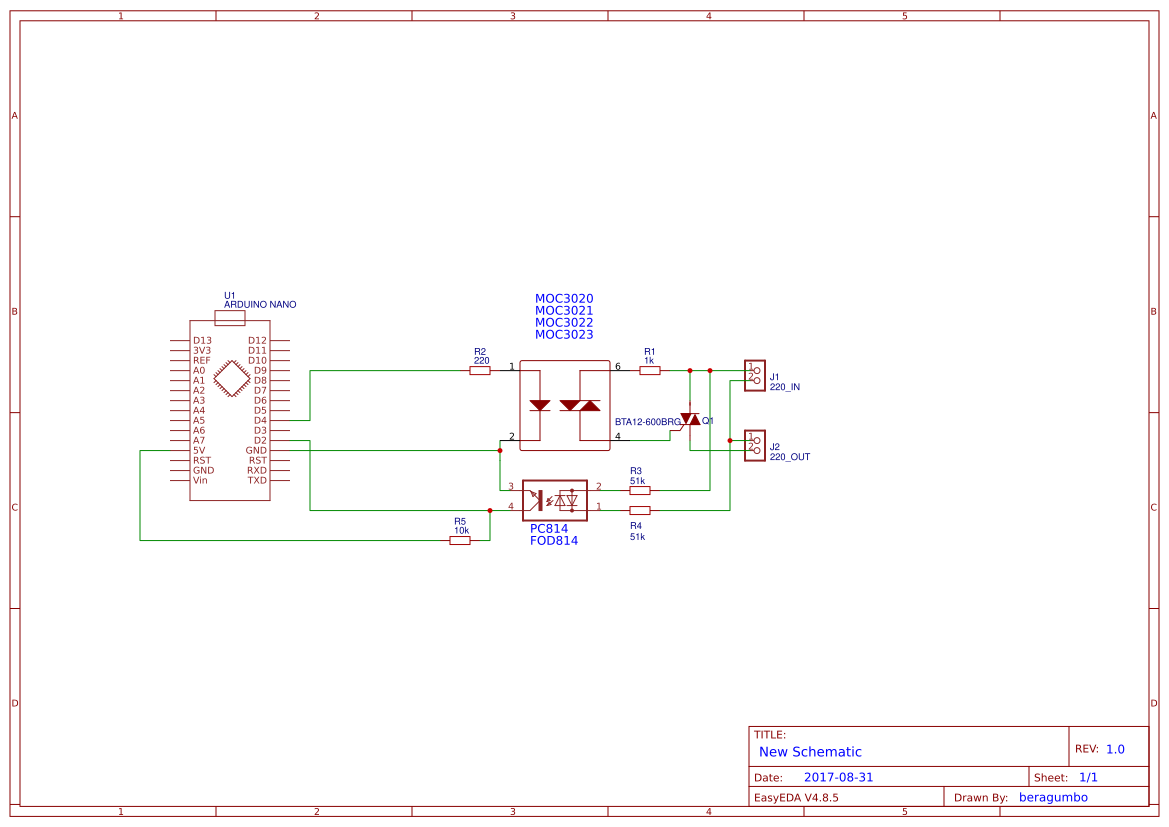Image resolution: width=1169 pixels, height=827 pixels.
Task: Click the FOD814 part name label
Action: click(553, 541)
